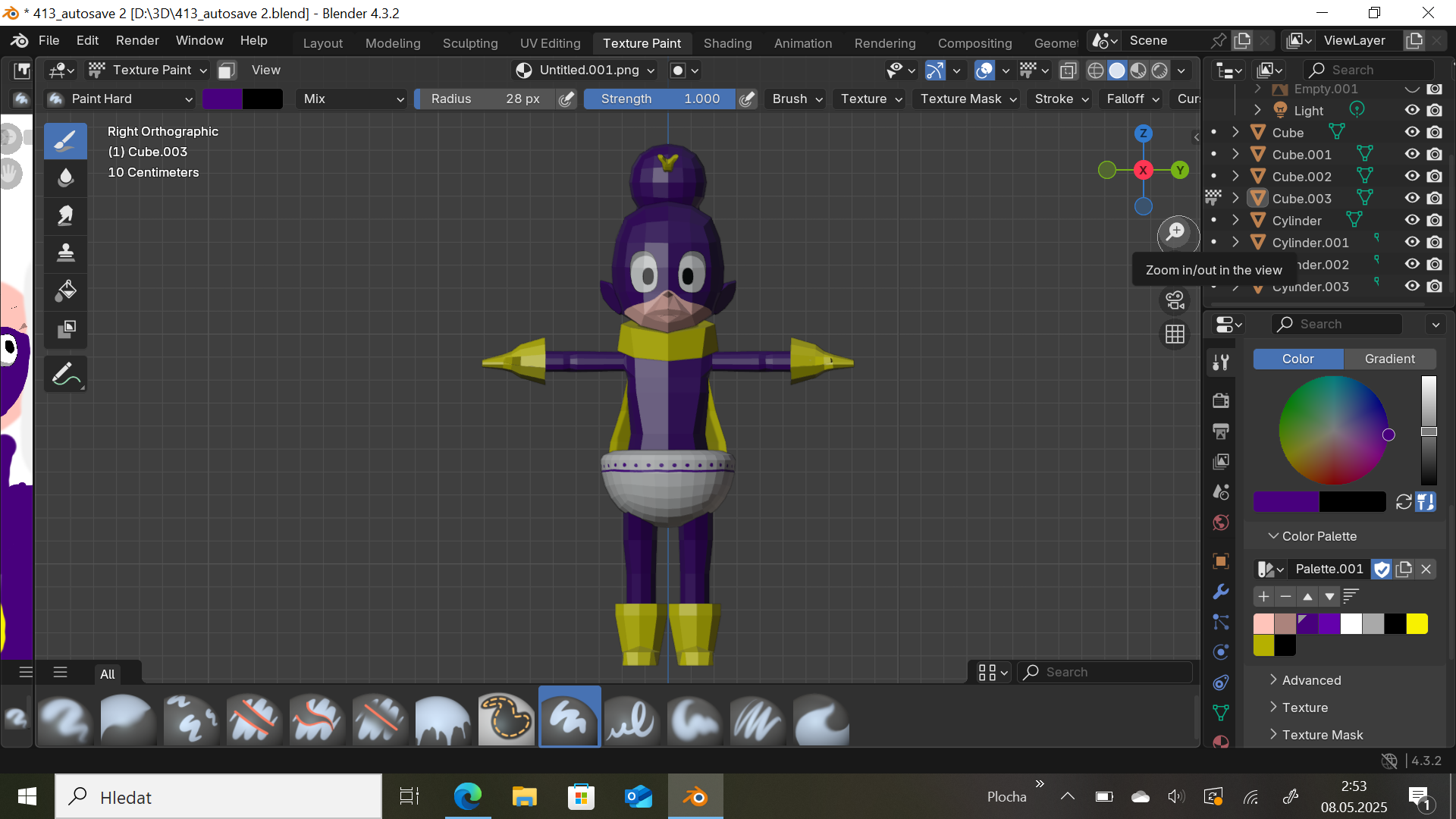1456x819 pixels.
Task: Hide Cube.001 in the viewport
Action: [1412, 154]
